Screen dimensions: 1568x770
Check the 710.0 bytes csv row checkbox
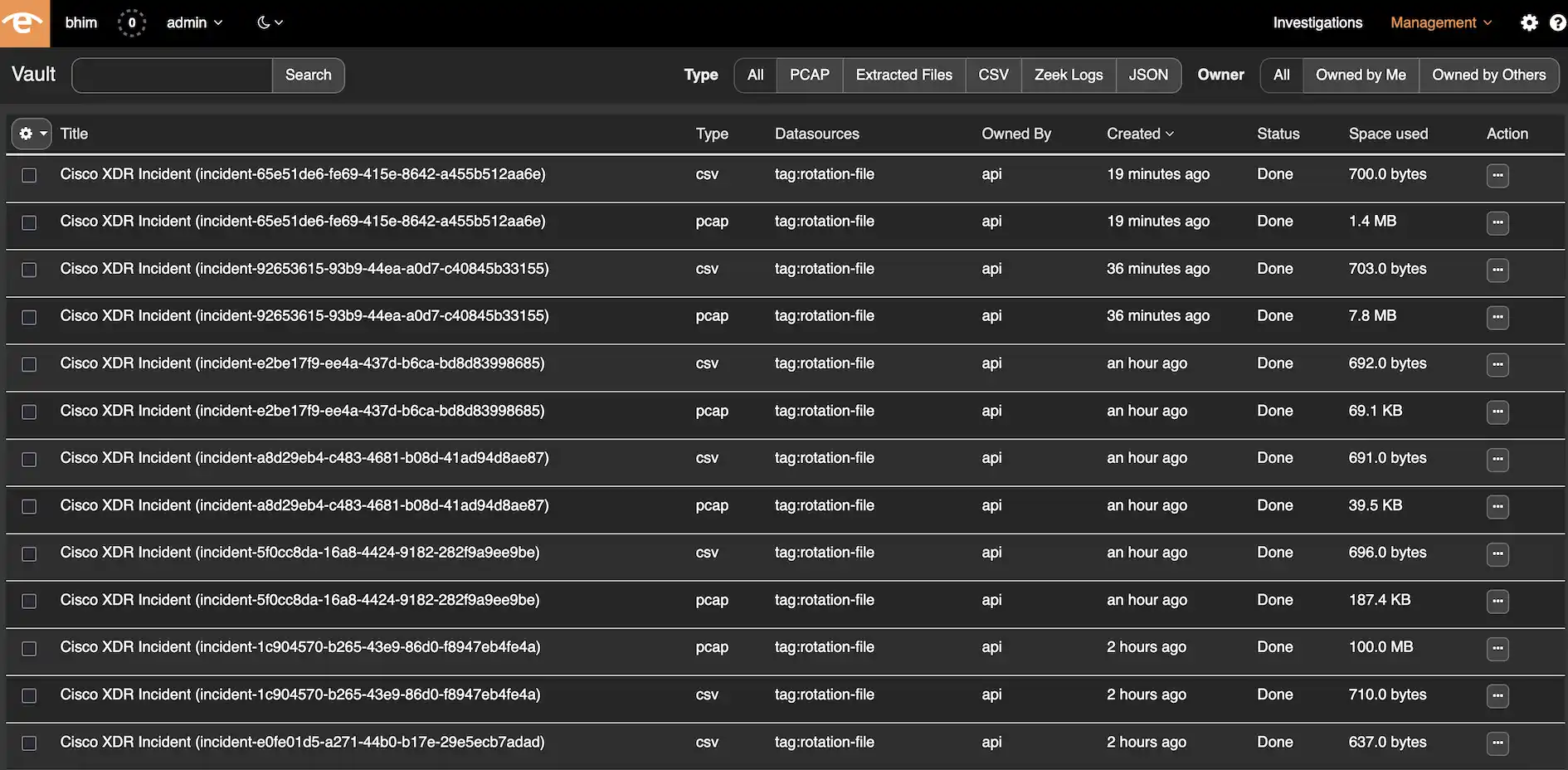[x=29, y=695]
